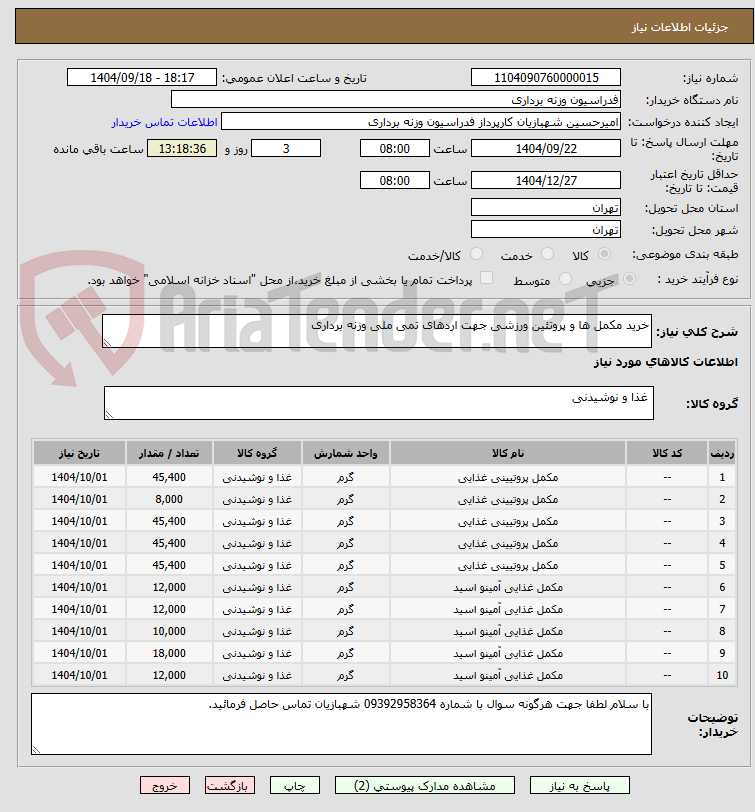Select the متوسط purchase type radio
755x812 pixels.
click(565, 279)
